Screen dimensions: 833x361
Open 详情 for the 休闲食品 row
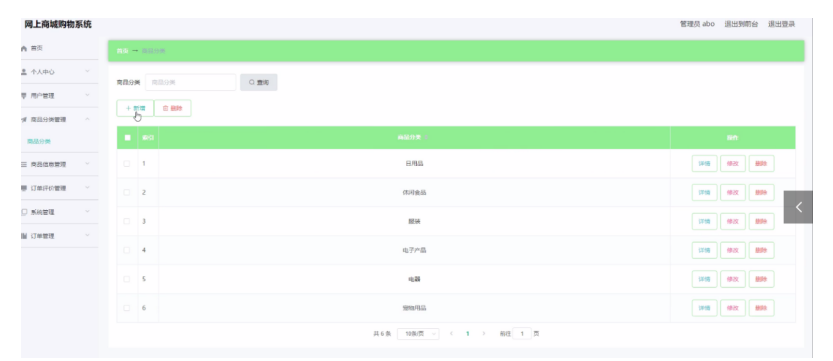tap(704, 192)
